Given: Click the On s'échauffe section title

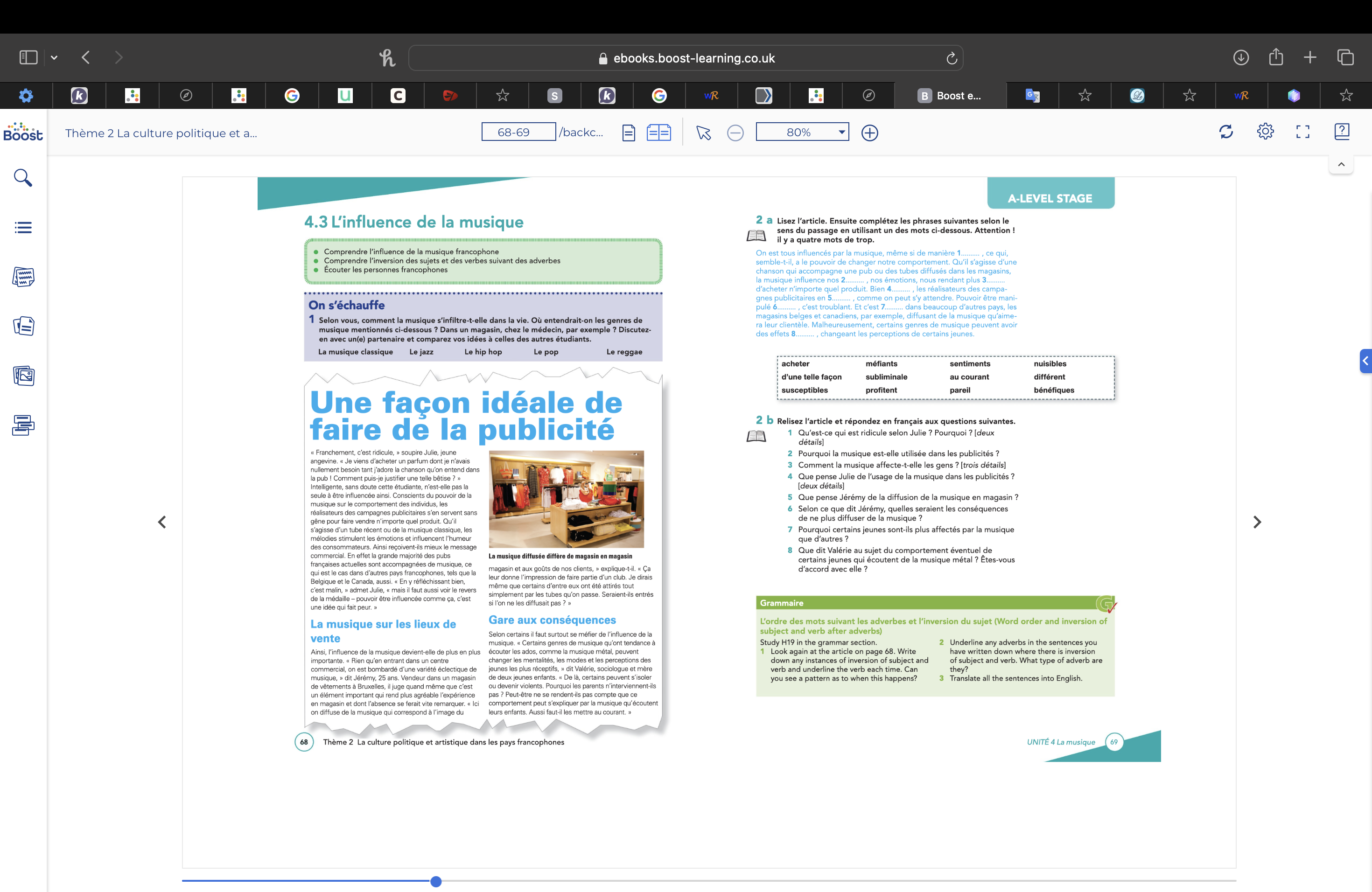Looking at the screenshot, I should 346,305.
